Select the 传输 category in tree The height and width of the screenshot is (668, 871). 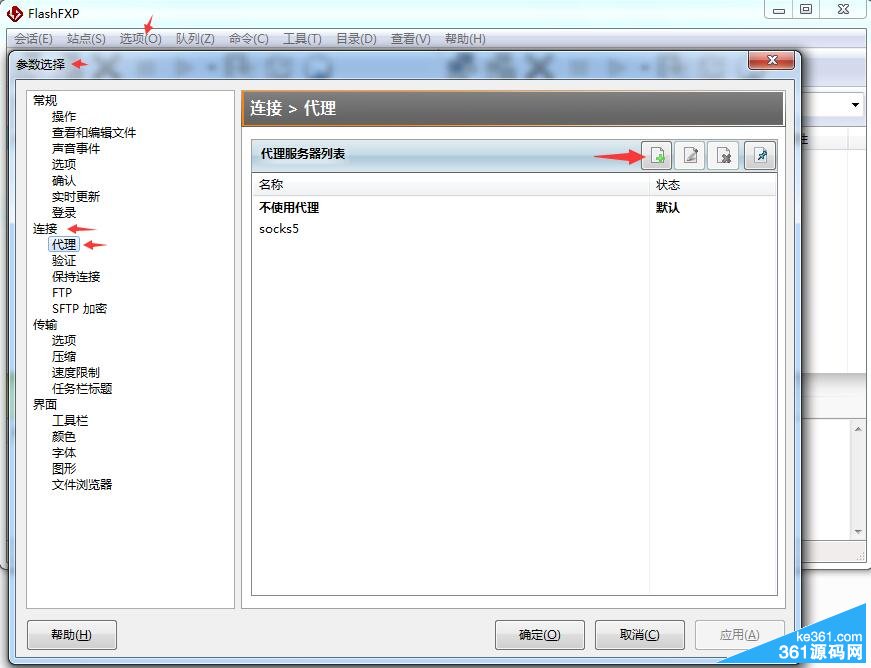45,325
